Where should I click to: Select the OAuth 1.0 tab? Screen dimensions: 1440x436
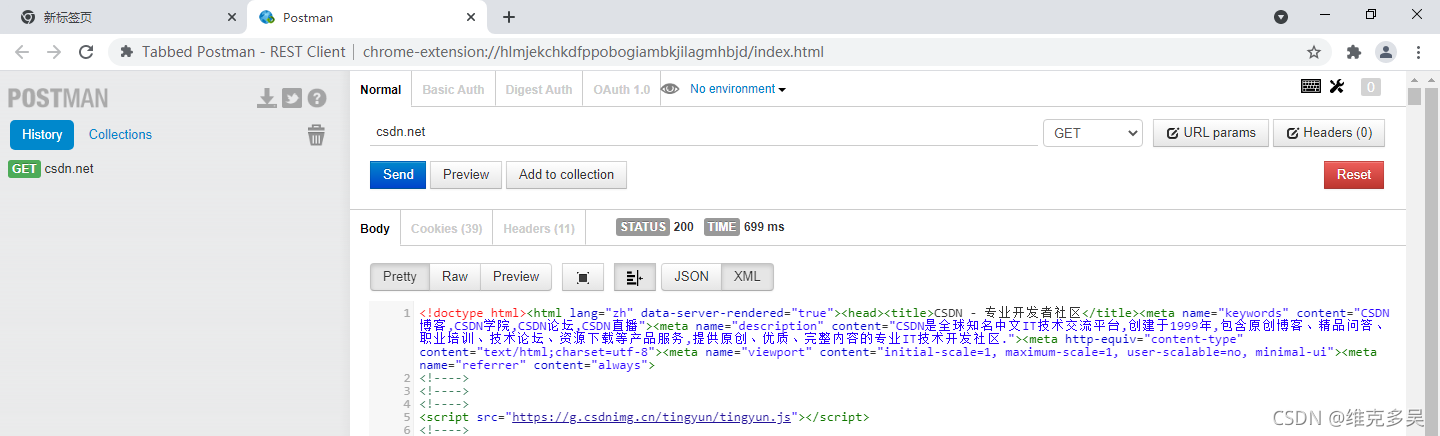tap(621, 89)
